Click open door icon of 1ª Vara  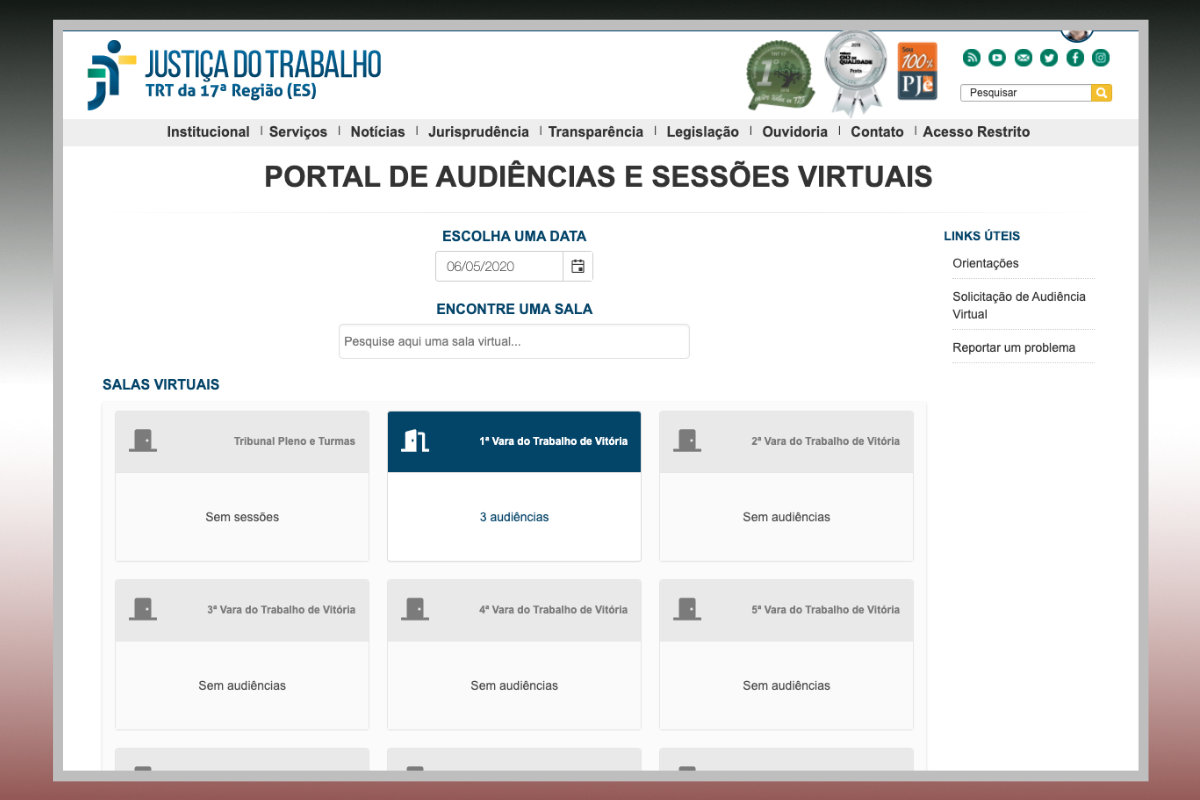pyautogui.click(x=415, y=440)
